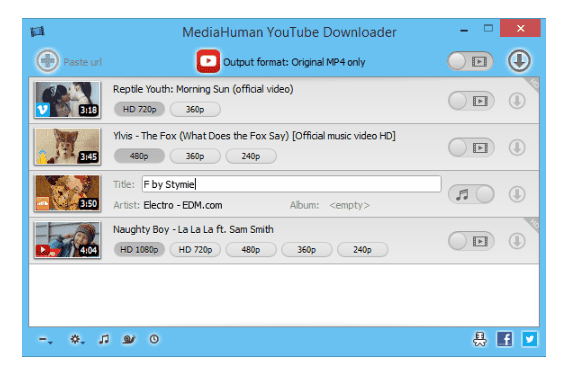
Task: Open the remove items minus dropdown
Action: point(45,339)
